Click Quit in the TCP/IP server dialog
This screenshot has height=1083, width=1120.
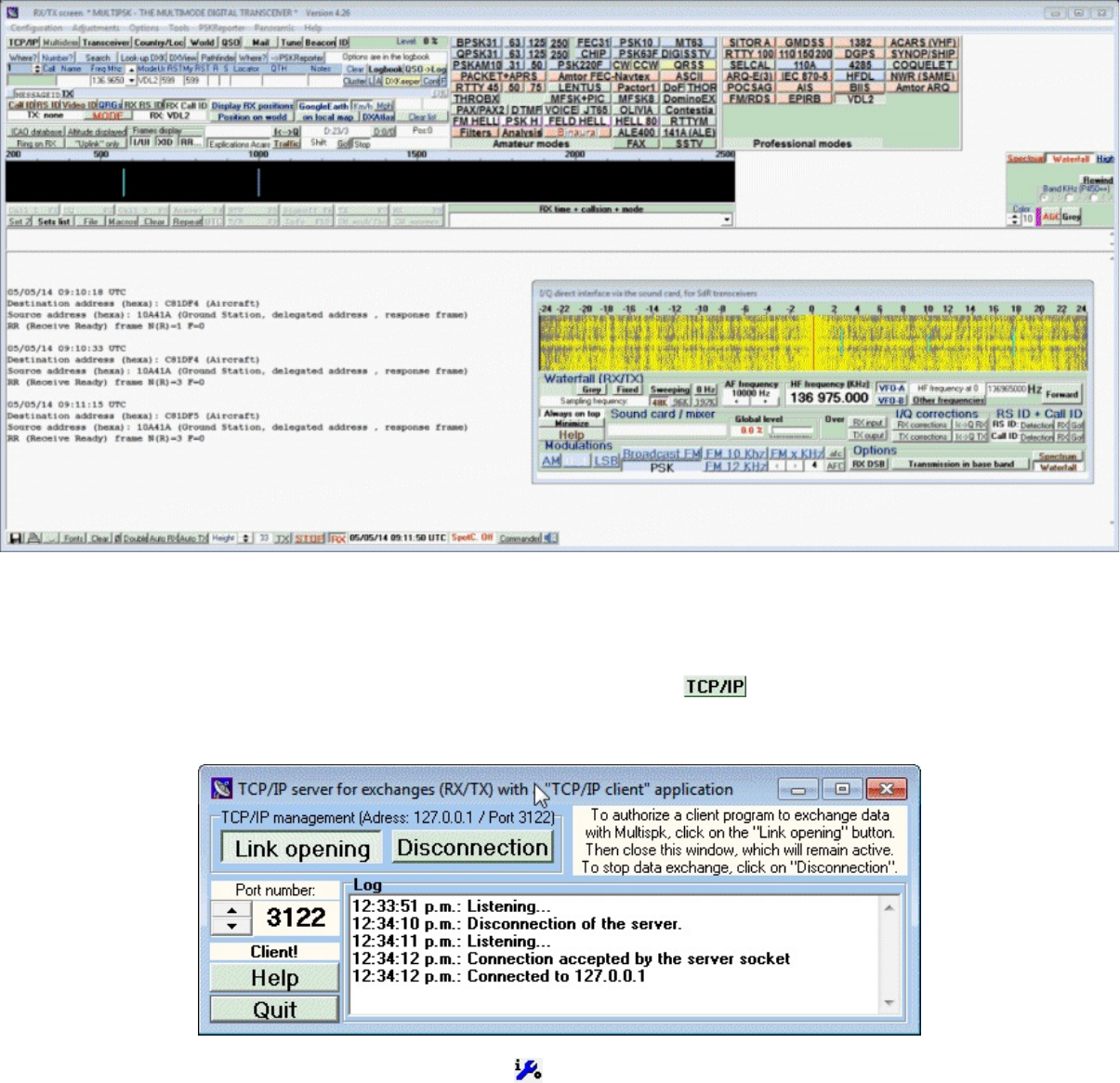pyautogui.click(x=274, y=1010)
